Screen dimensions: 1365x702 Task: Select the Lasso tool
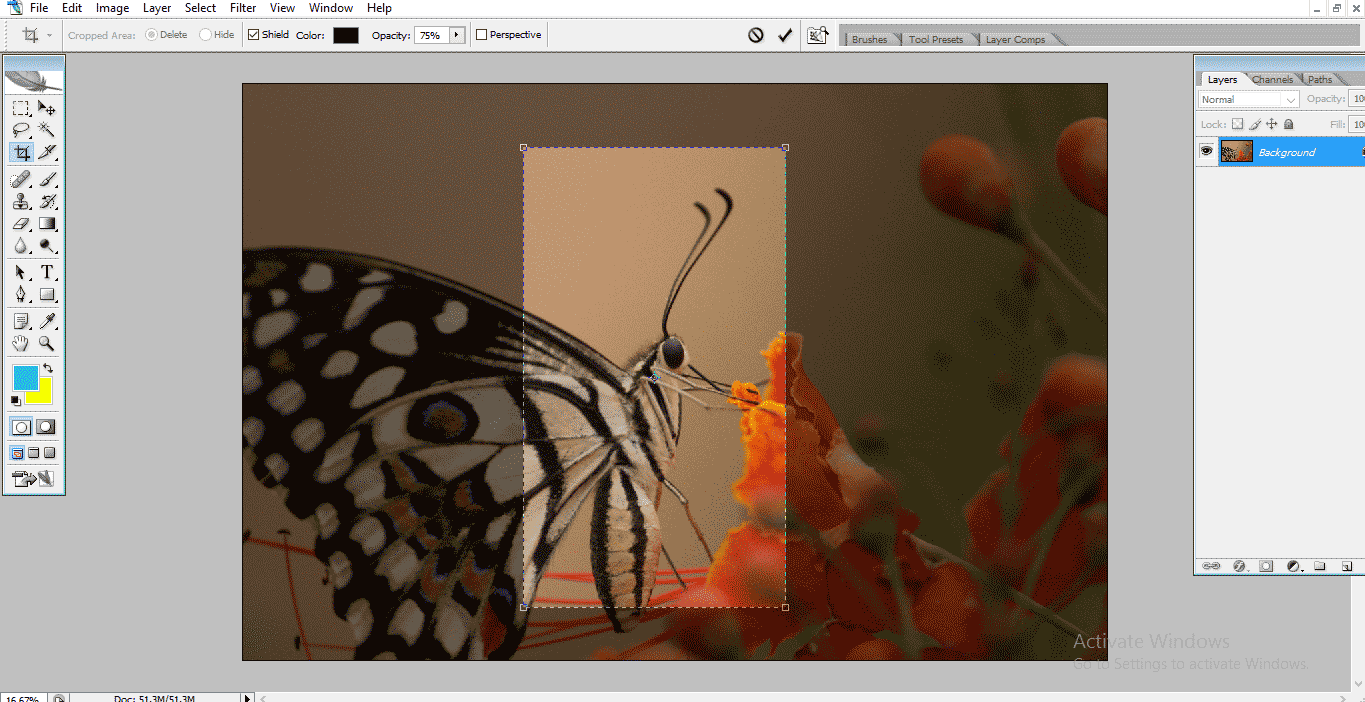pos(21,130)
